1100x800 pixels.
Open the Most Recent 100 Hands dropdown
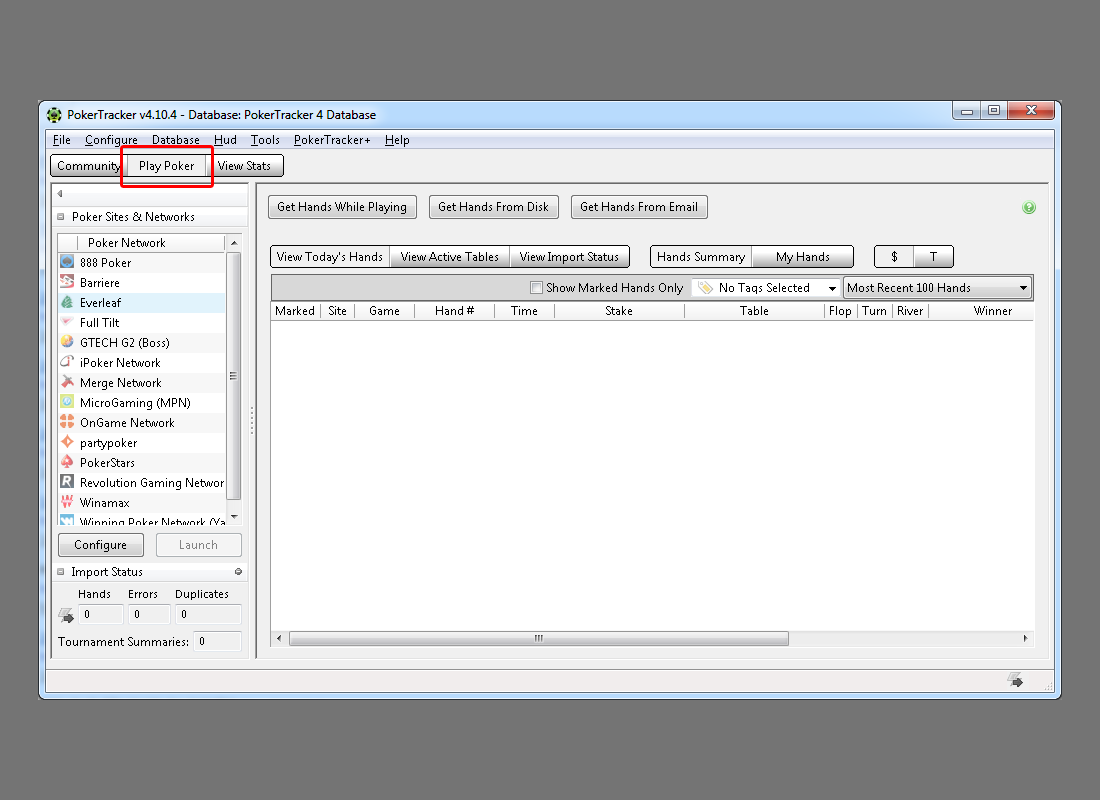point(937,288)
